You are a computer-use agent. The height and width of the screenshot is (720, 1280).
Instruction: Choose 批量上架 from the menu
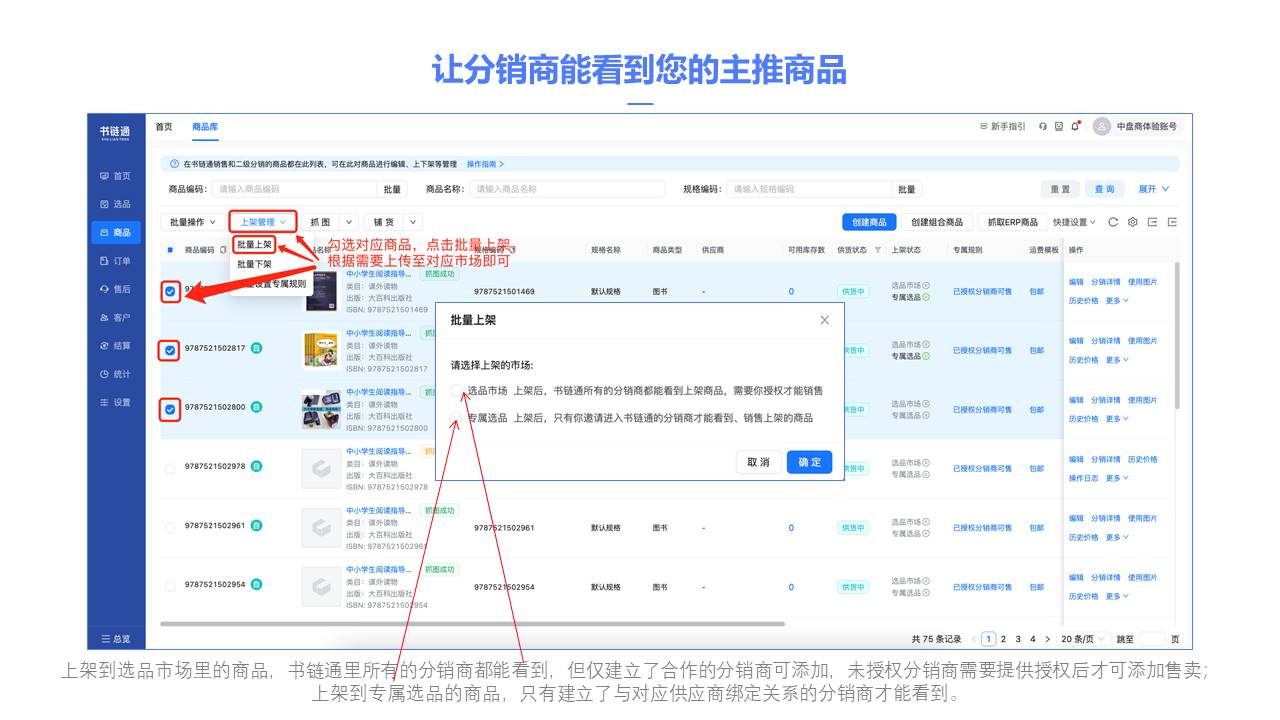(x=254, y=244)
